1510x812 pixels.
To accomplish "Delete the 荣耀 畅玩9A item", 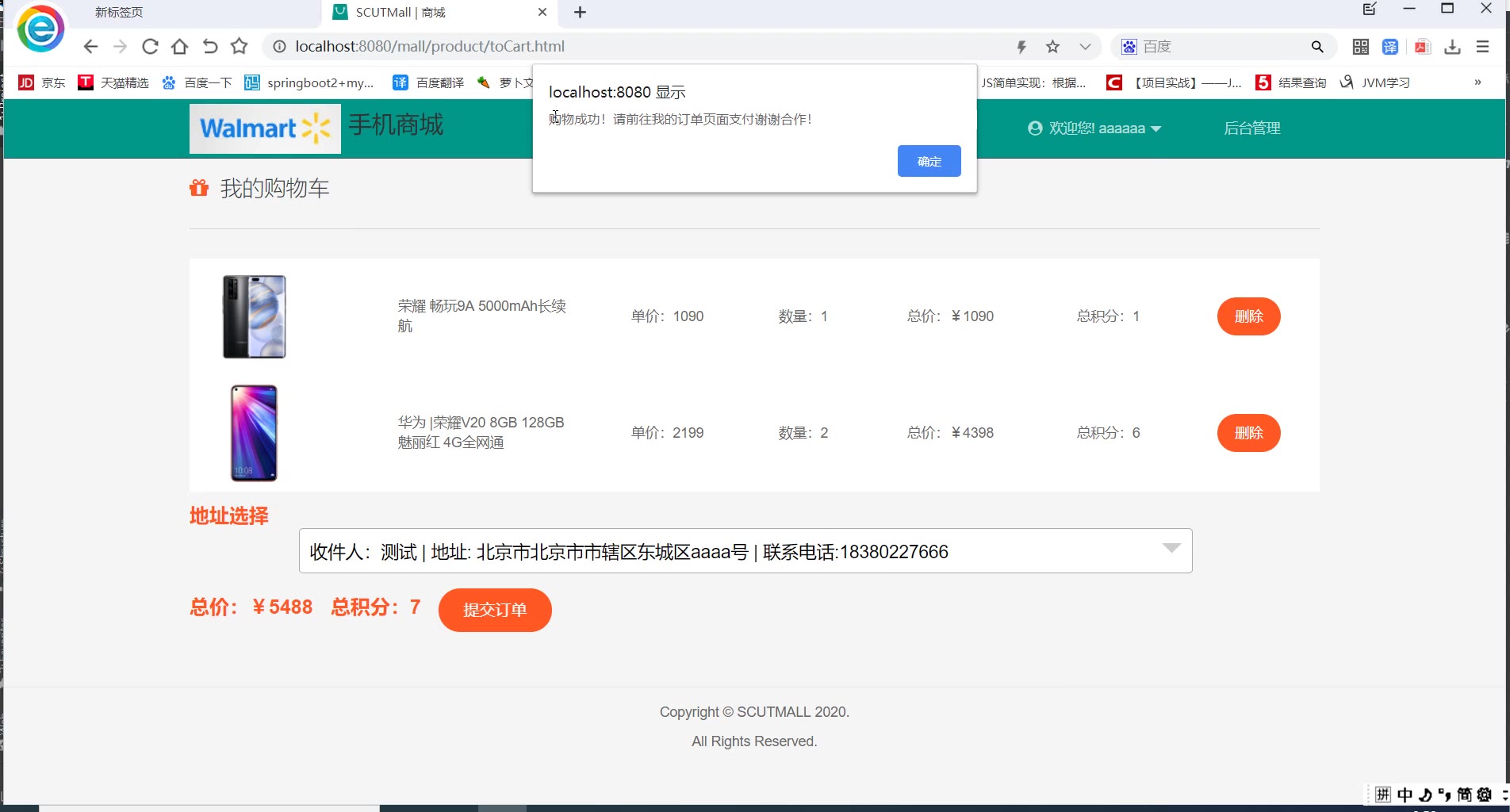I will point(1249,316).
